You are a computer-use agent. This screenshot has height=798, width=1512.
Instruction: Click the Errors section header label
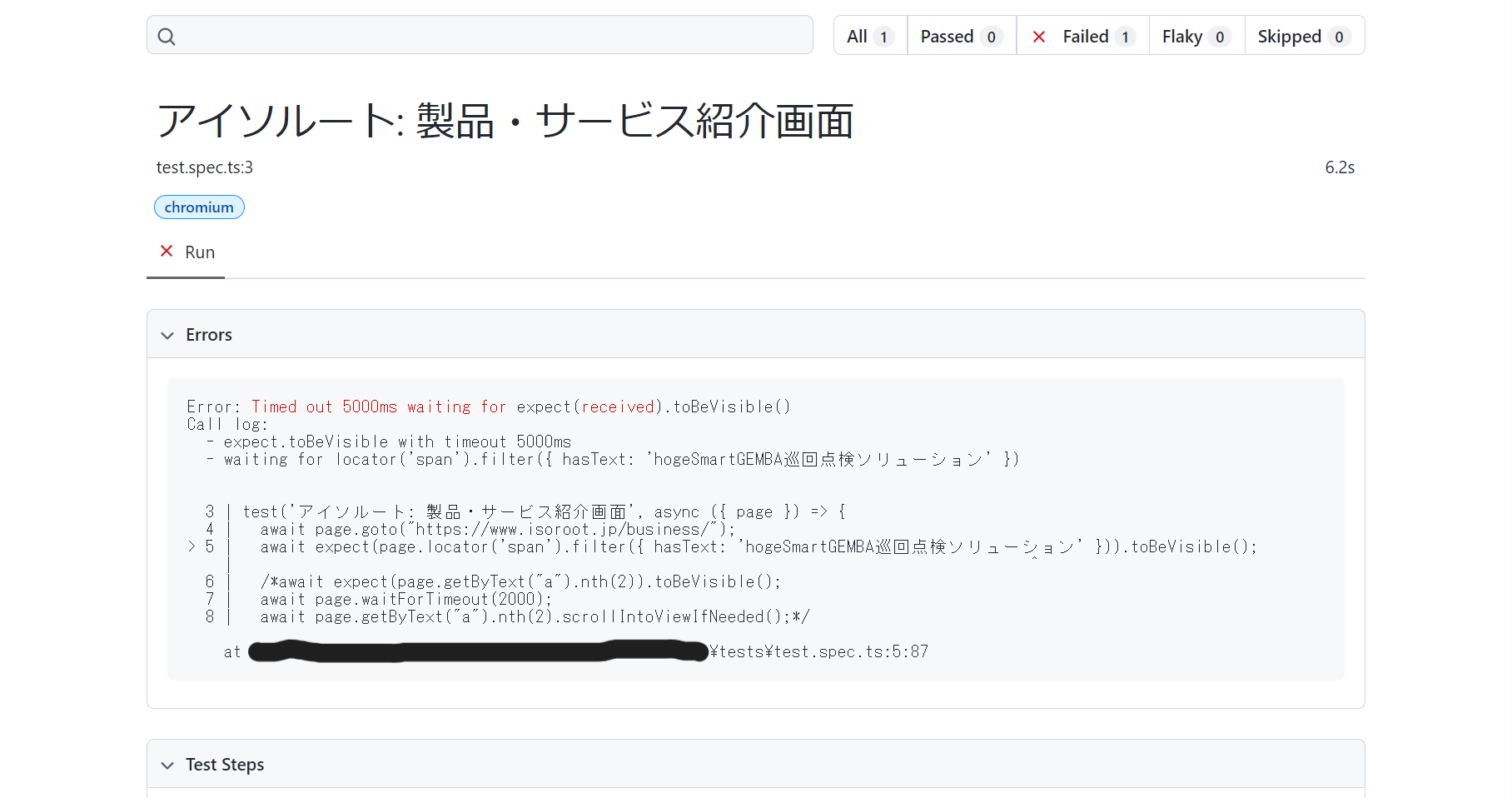pos(209,335)
